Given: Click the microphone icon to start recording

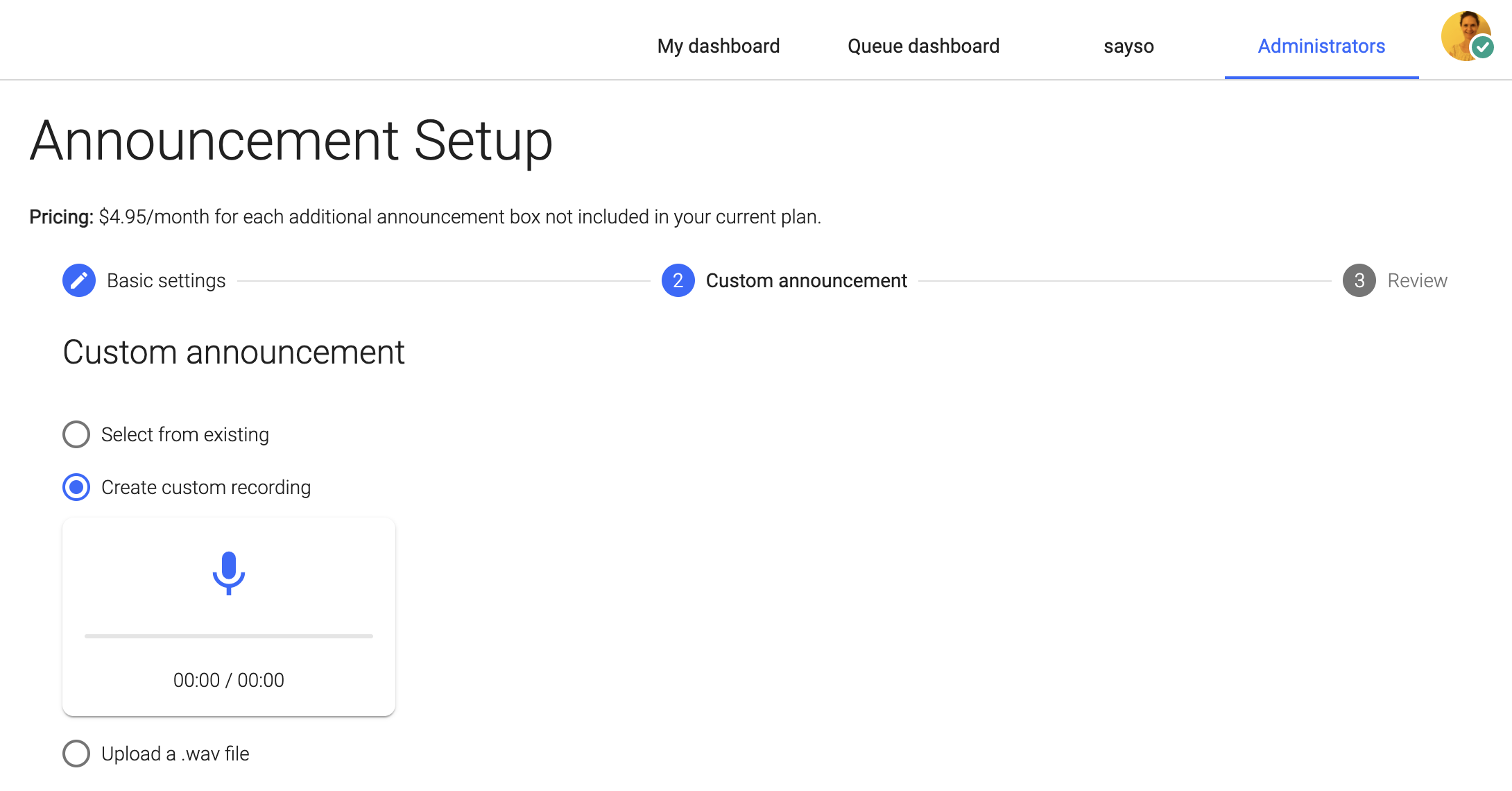Looking at the screenshot, I should [x=229, y=573].
